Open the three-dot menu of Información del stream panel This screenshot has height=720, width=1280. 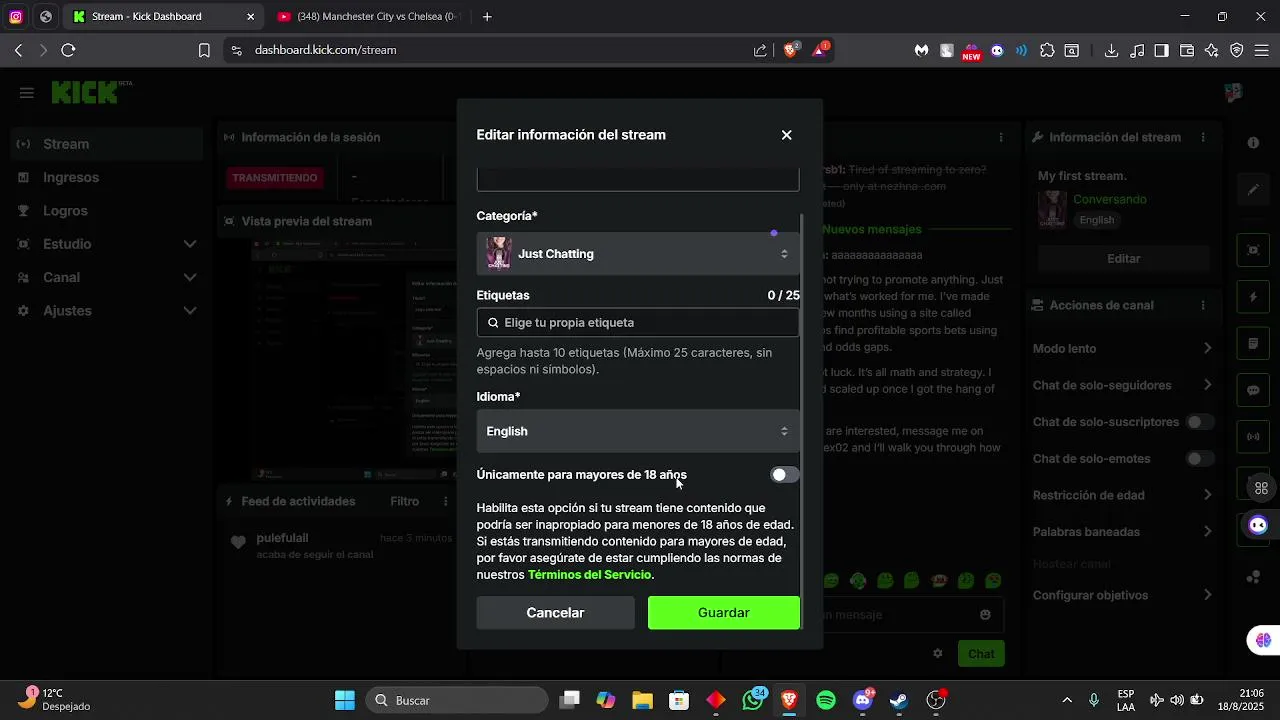click(x=1203, y=137)
